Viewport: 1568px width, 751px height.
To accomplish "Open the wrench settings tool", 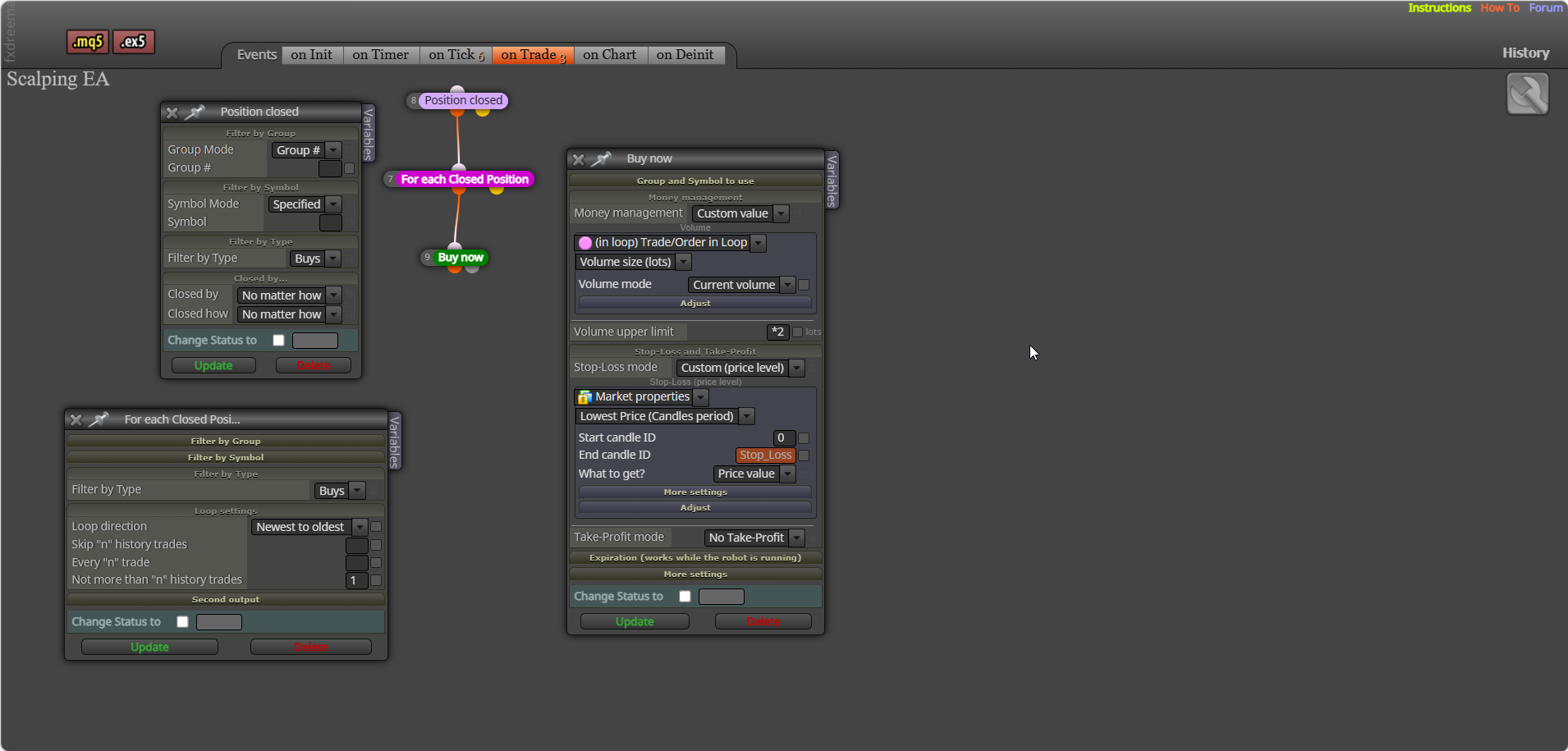I will [x=1527, y=94].
